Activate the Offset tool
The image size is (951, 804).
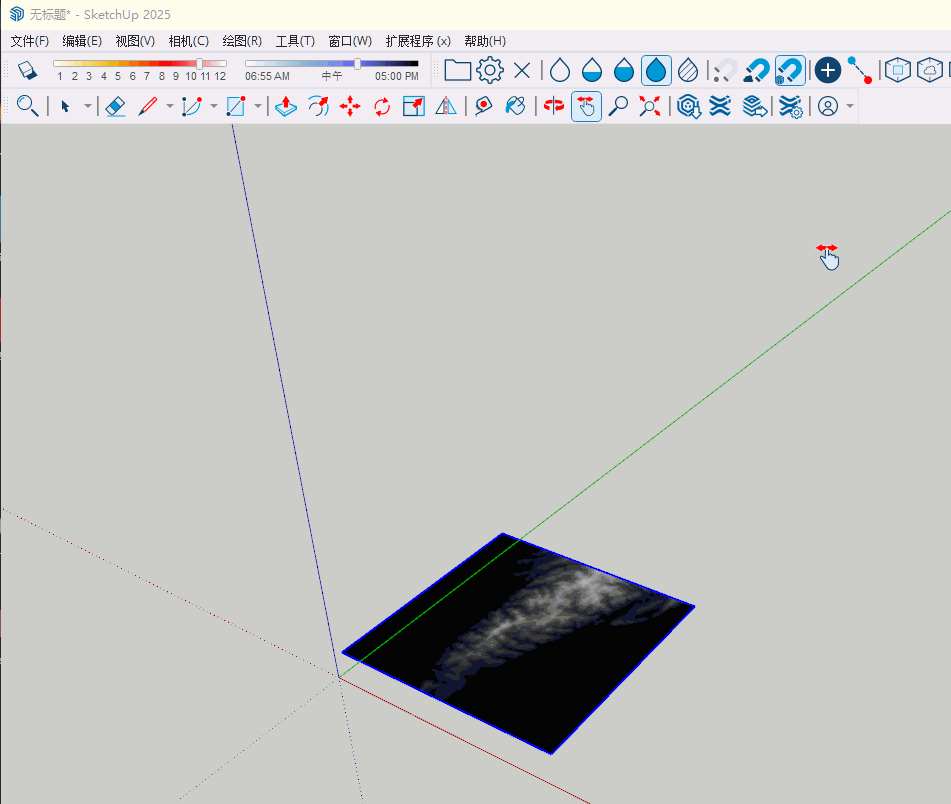pos(318,106)
